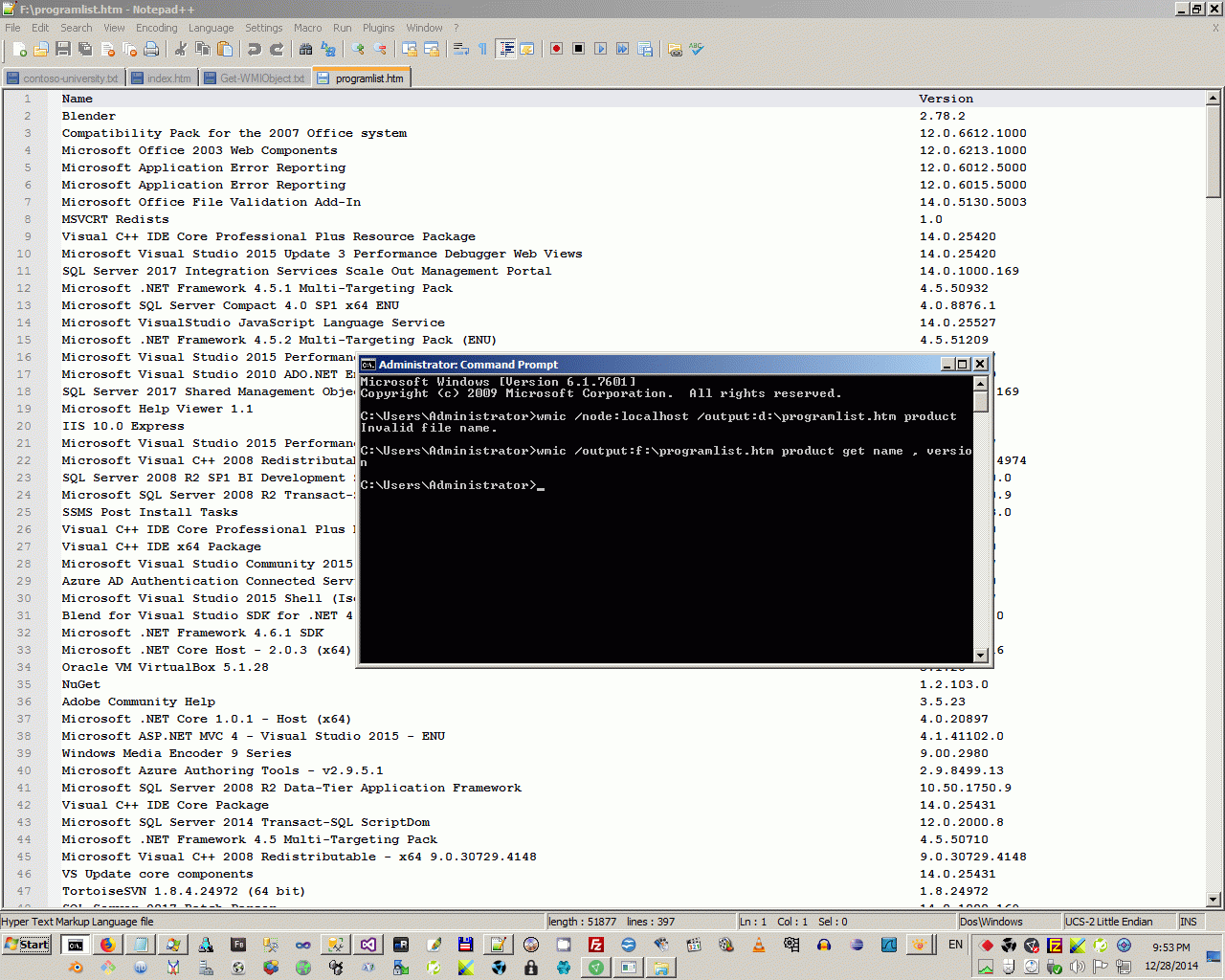Click the UCS-2 Little Endian status field
The width and height of the screenshot is (1225, 980).
(x=1119, y=922)
